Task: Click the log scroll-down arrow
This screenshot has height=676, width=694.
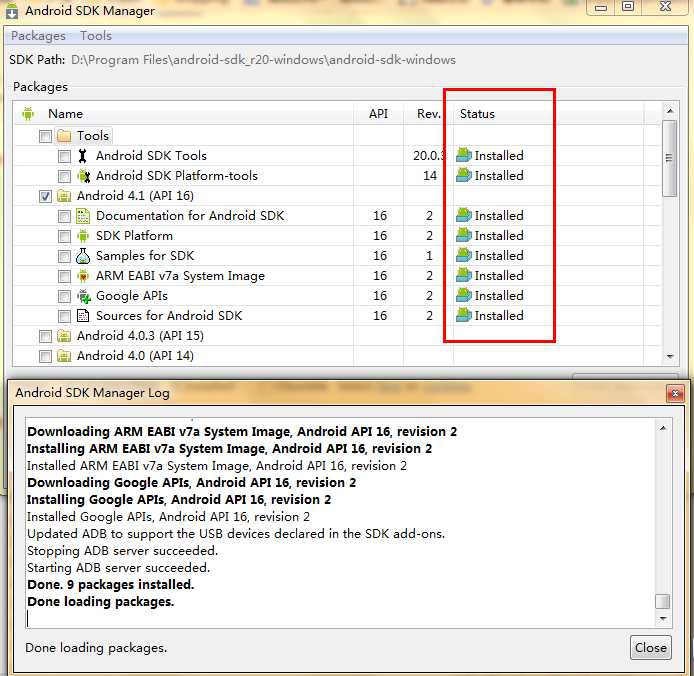Action: 663,618
